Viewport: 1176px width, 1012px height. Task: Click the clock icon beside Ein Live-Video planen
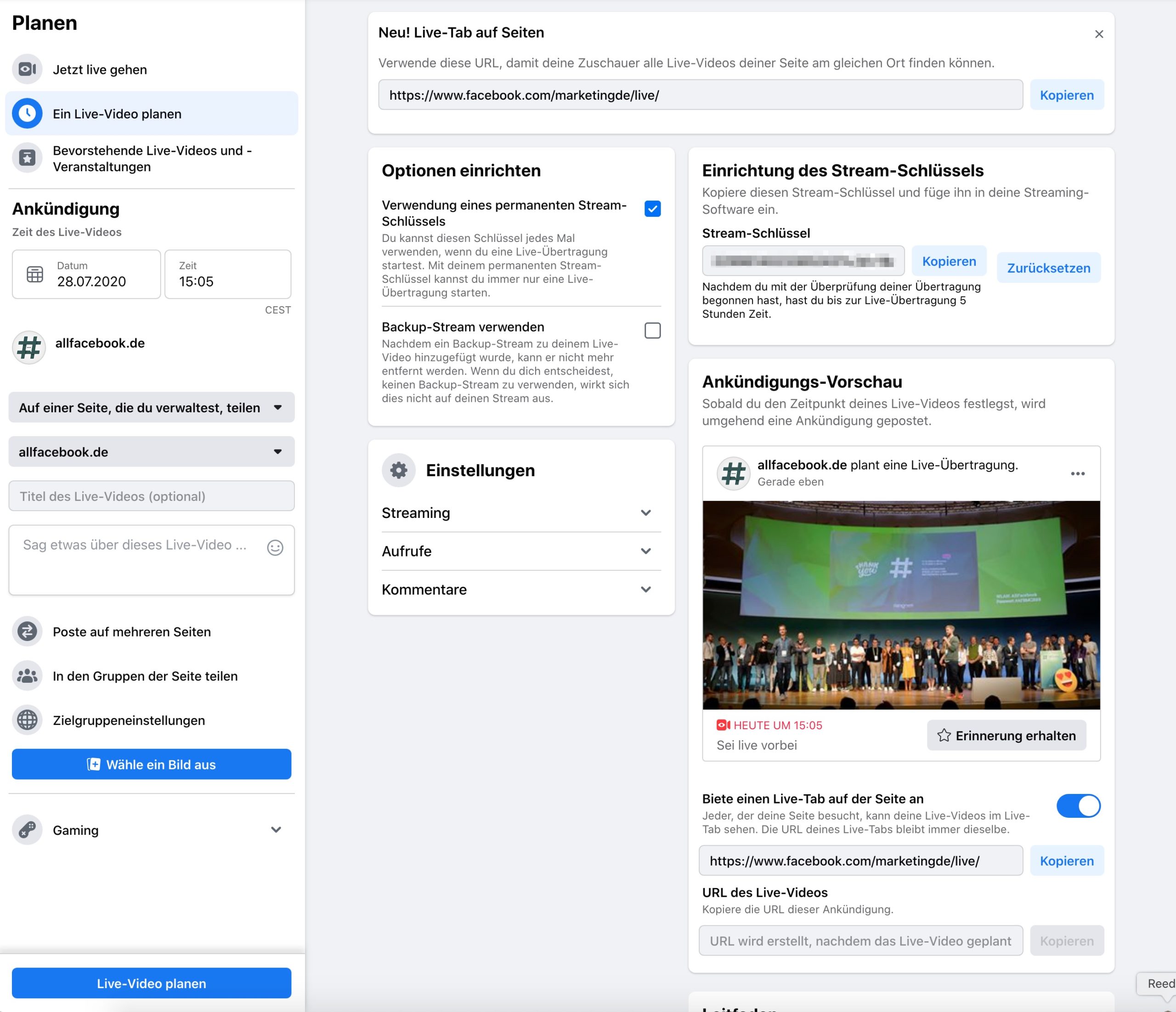(27, 113)
